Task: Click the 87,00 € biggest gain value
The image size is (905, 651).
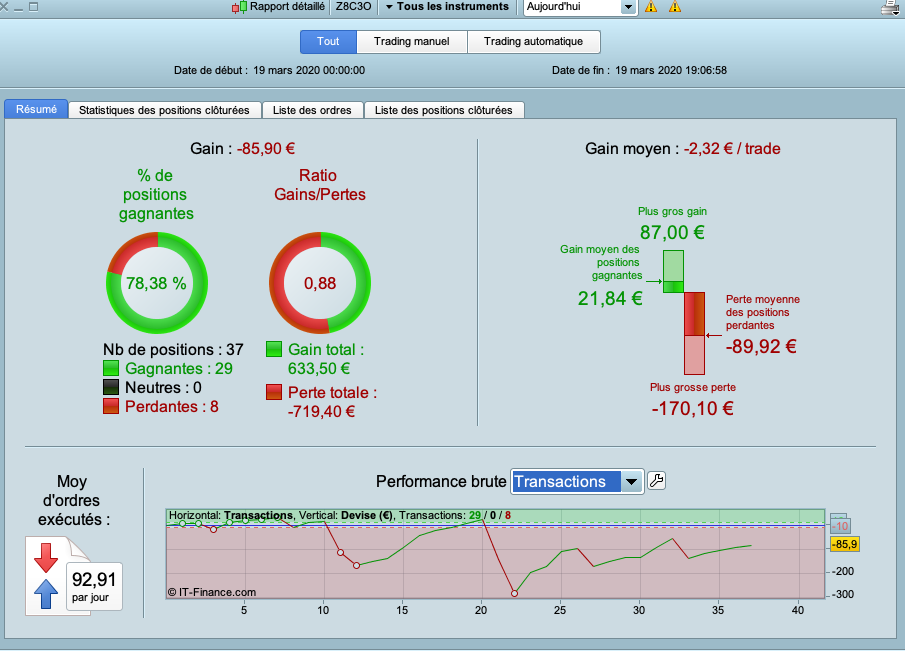Action: (672, 233)
